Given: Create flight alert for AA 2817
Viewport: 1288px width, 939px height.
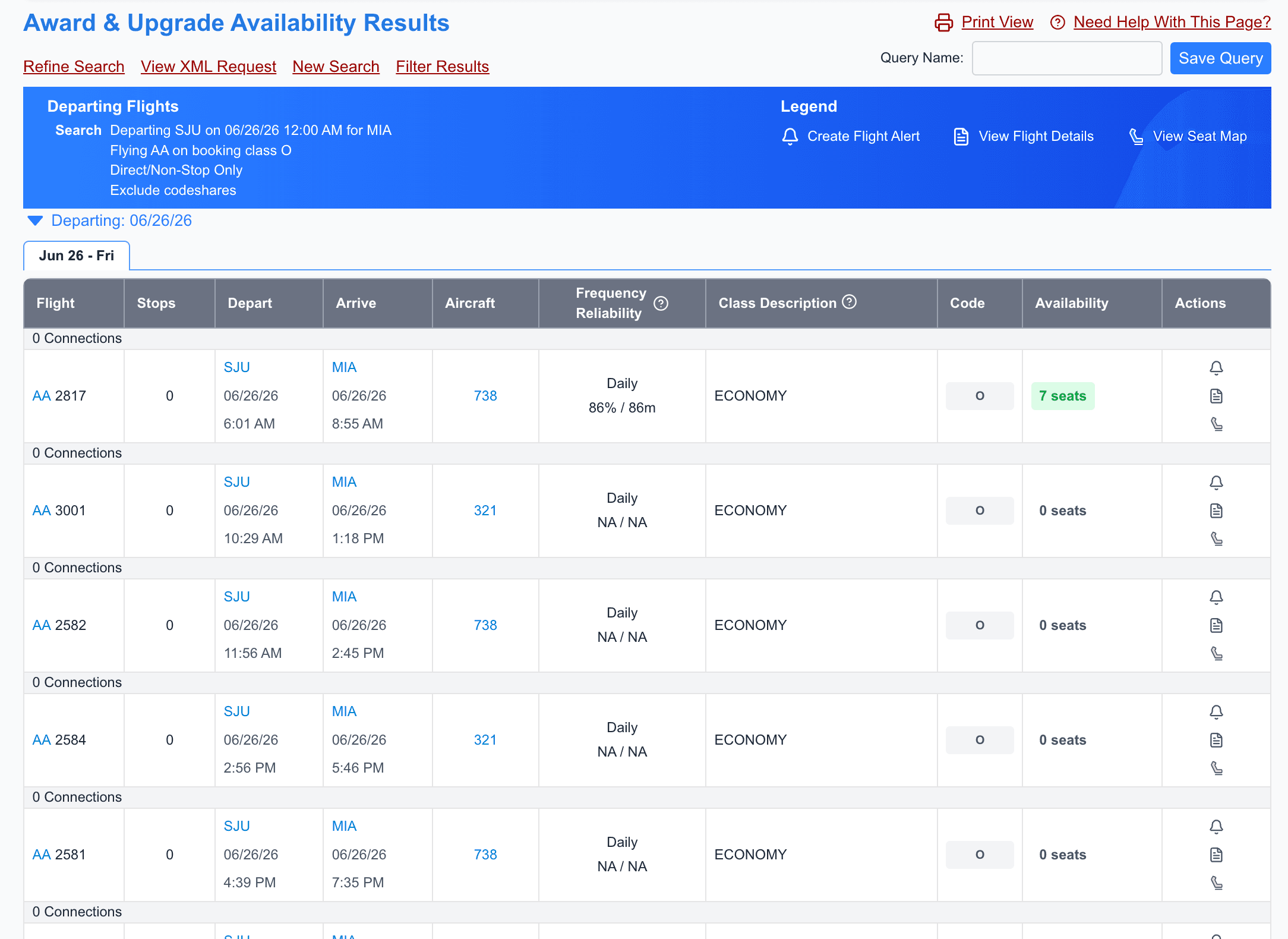Looking at the screenshot, I should (x=1216, y=368).
